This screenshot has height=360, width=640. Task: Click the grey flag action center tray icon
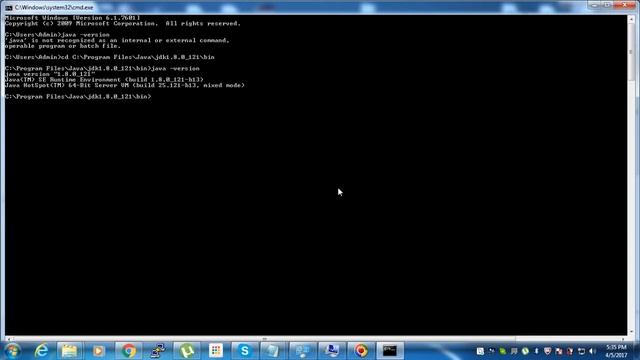click(514, 351)
